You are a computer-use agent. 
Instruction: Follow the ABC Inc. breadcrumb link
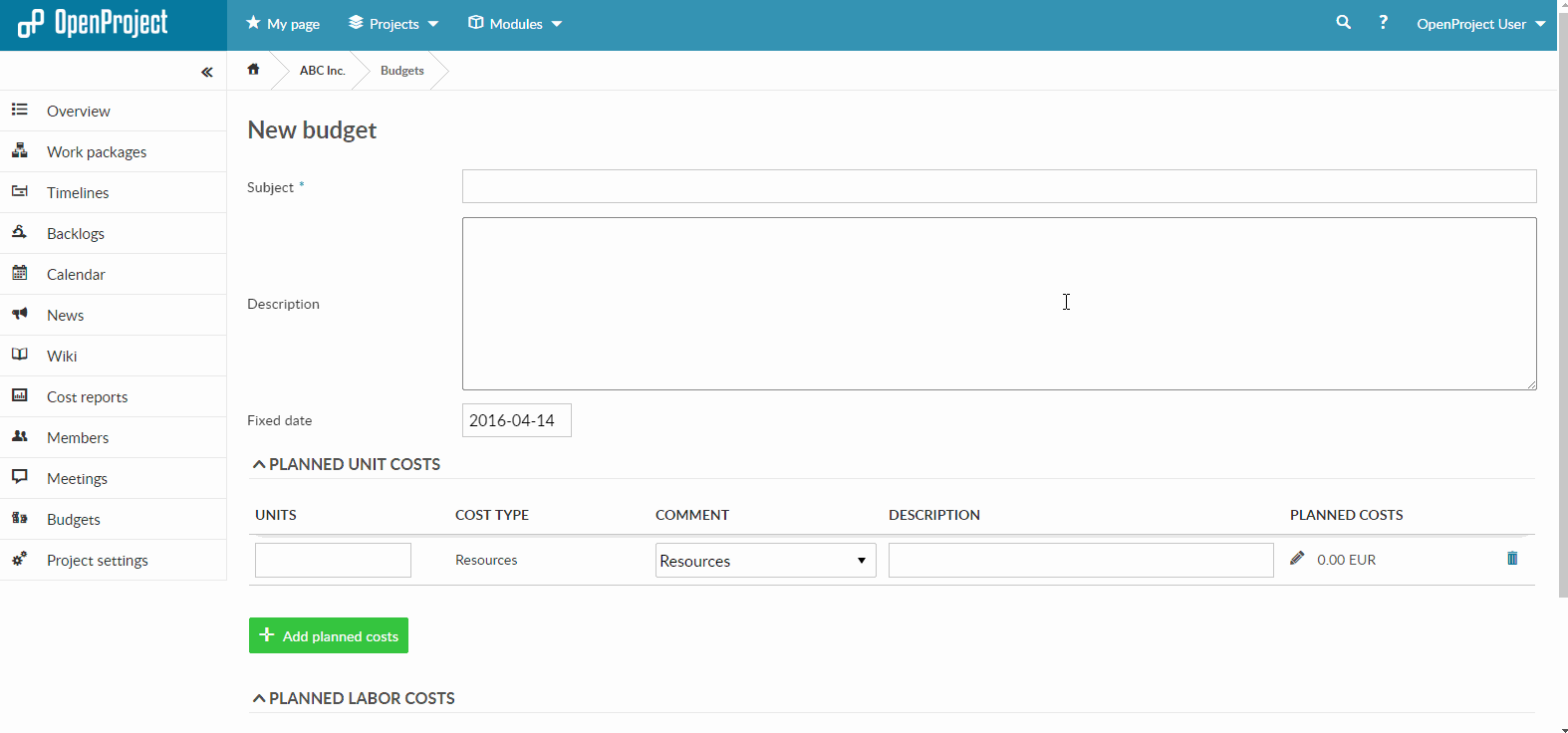click(322, 71)
